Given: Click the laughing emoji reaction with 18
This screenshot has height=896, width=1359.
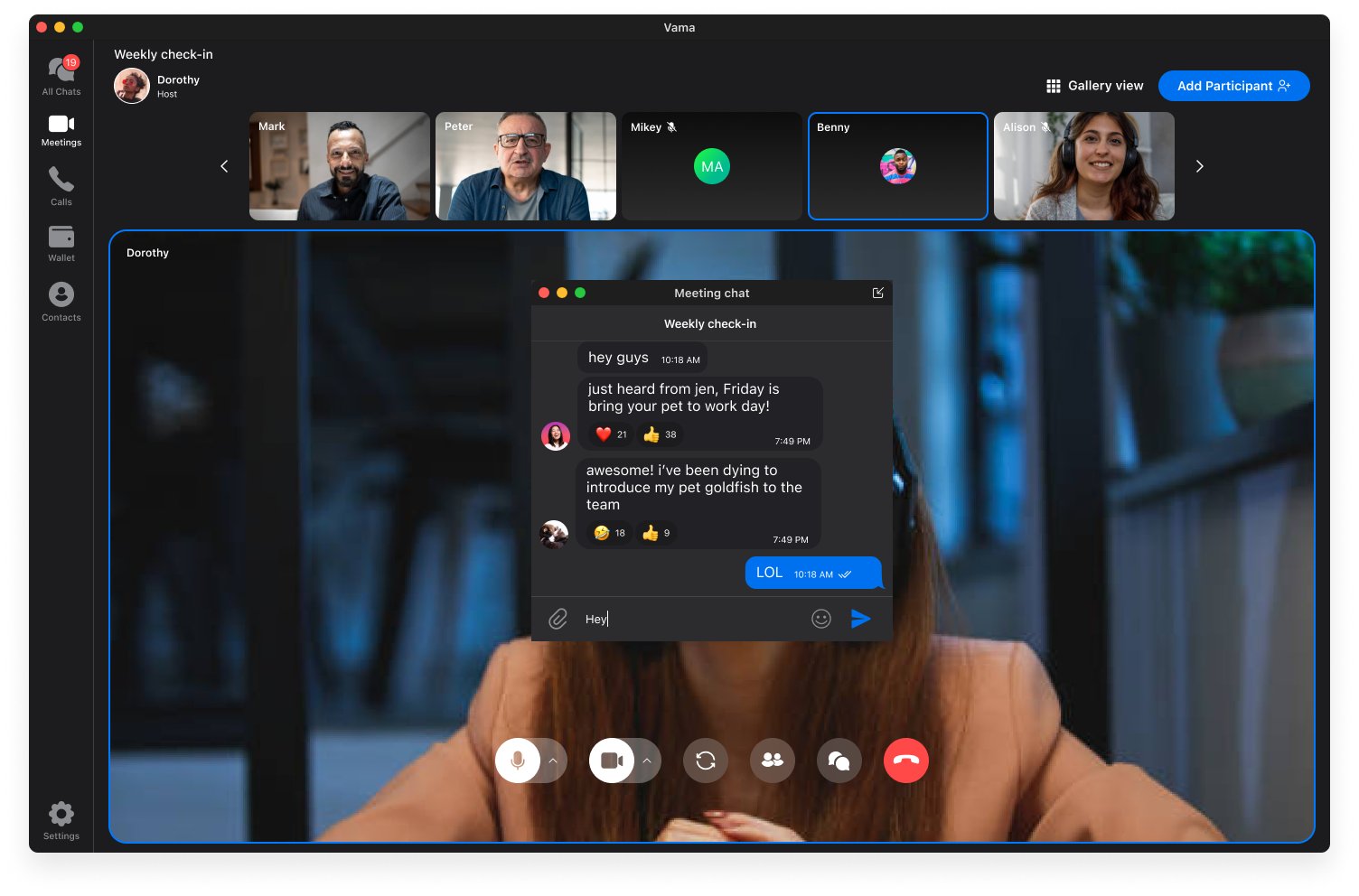Looking at the screenshot, I should 610,533.
